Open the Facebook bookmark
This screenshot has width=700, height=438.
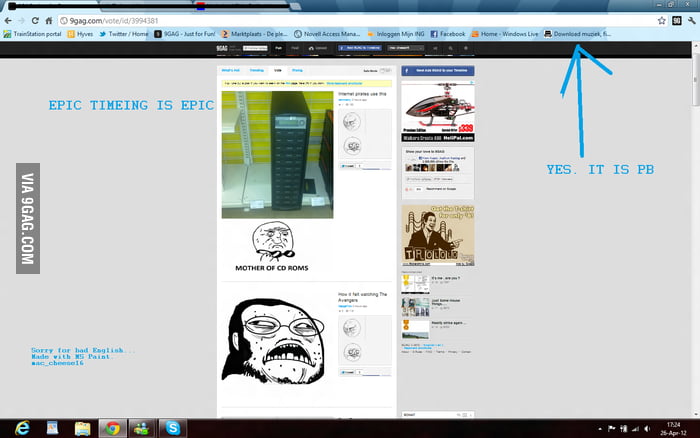[x=448, y=34]
